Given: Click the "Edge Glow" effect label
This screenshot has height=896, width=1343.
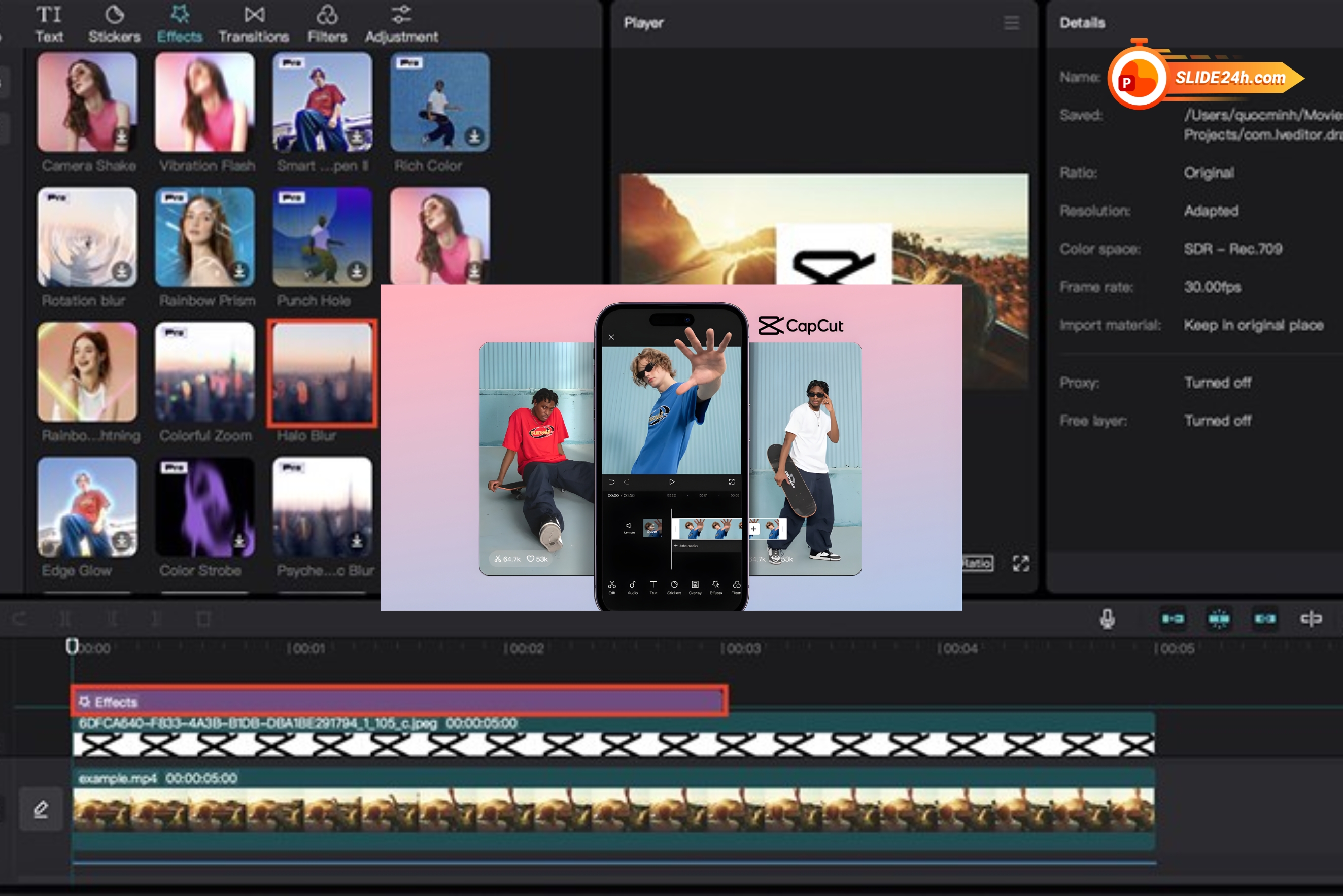Looking at the screenshot, I should [77, 570].
